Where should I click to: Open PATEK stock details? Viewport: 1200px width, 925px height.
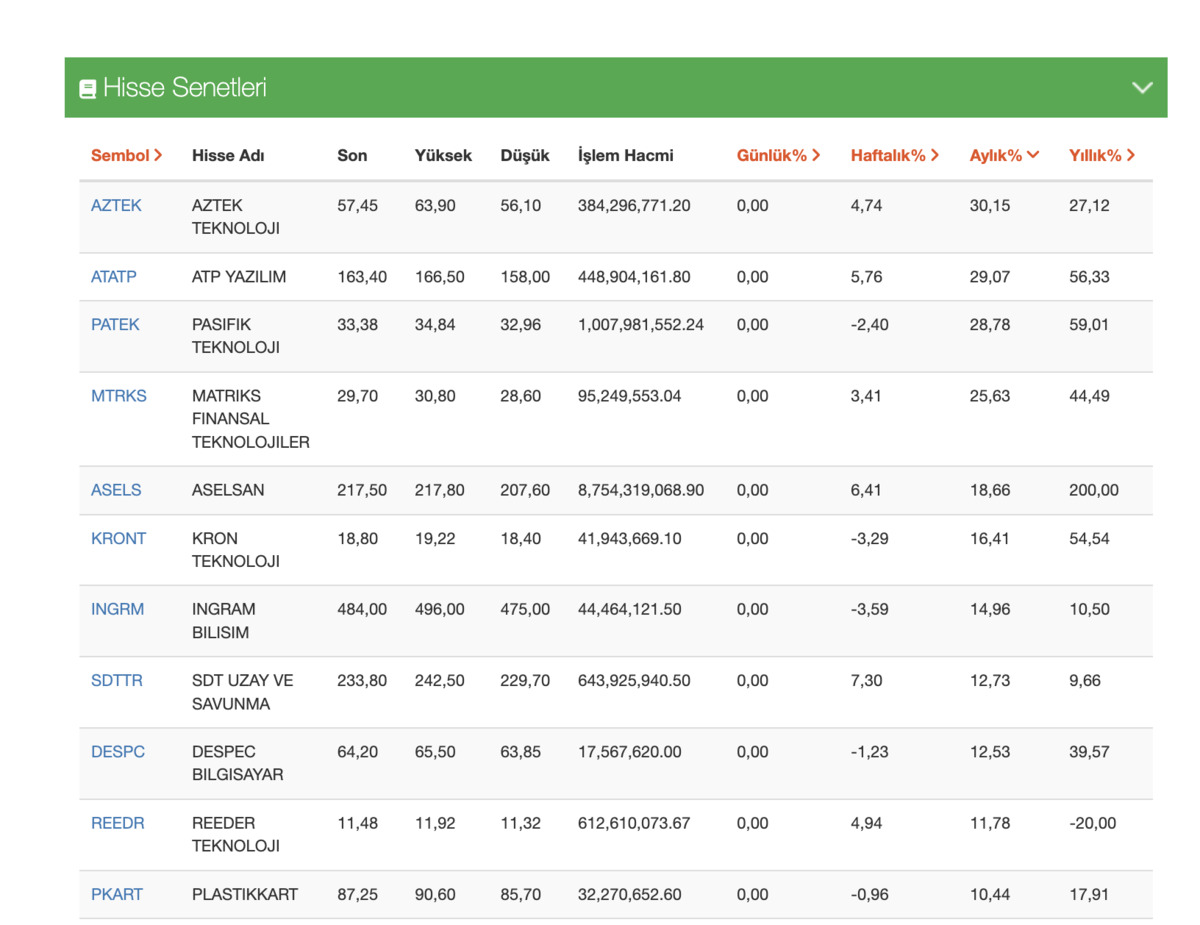115,324
